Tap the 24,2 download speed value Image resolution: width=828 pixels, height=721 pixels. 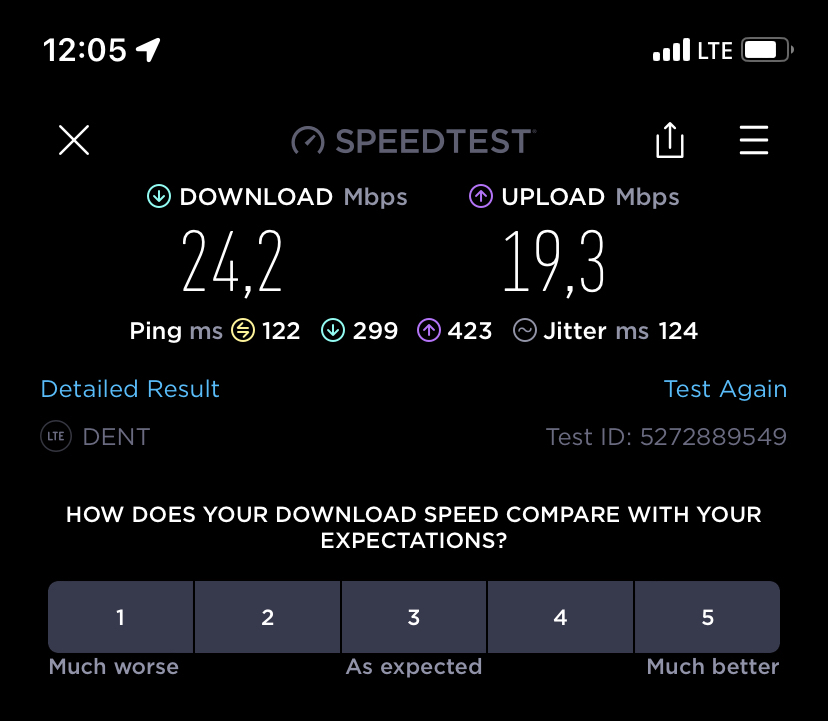click(232, 262)
